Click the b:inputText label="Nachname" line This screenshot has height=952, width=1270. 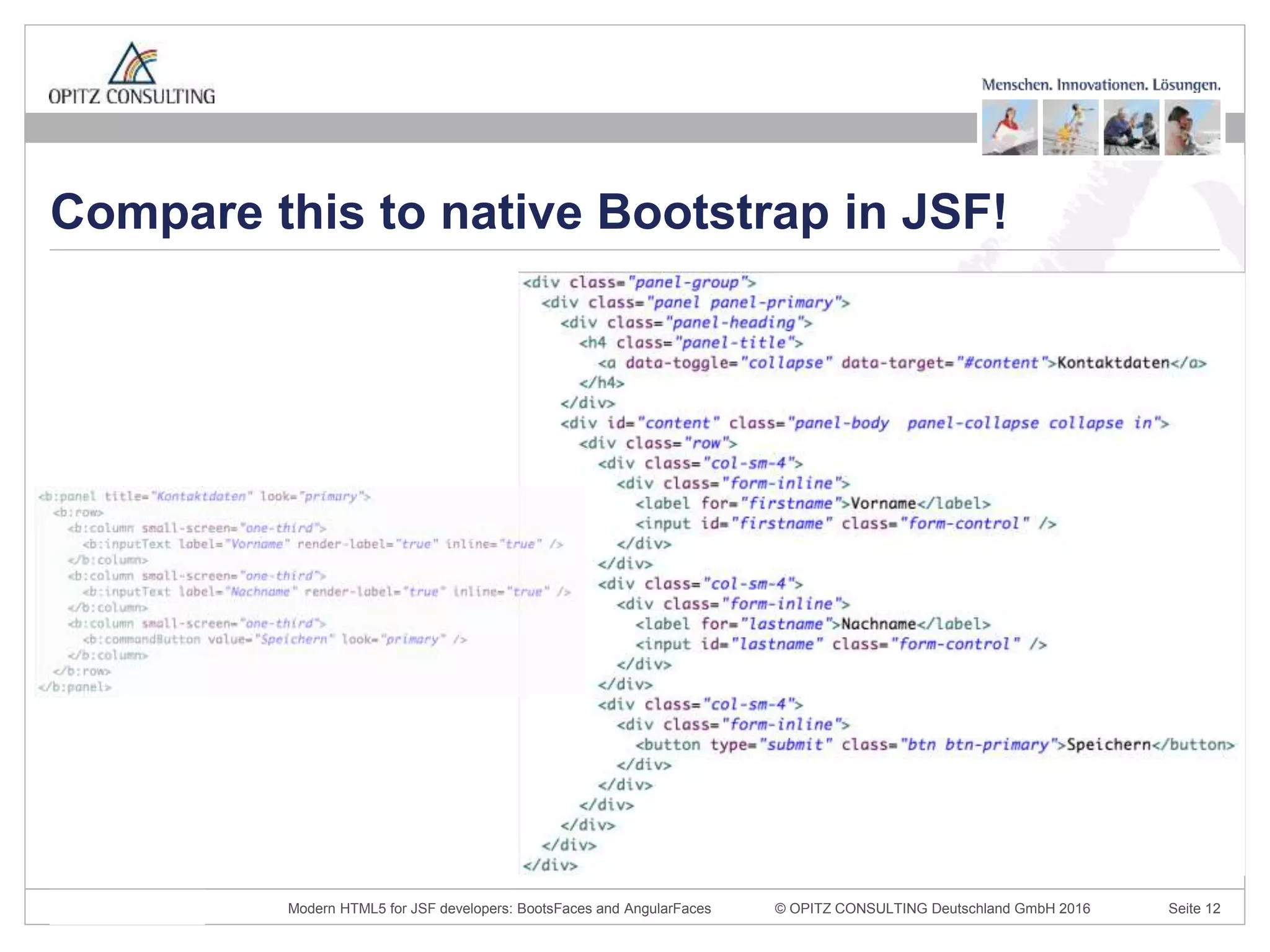[326, 592]
